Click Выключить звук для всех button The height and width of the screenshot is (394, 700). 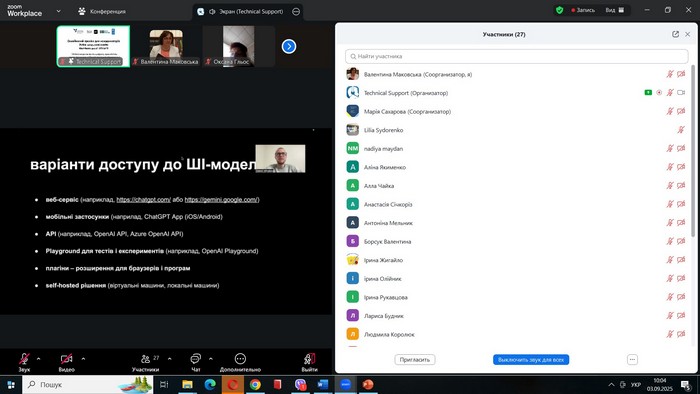(x=531, y=360)
